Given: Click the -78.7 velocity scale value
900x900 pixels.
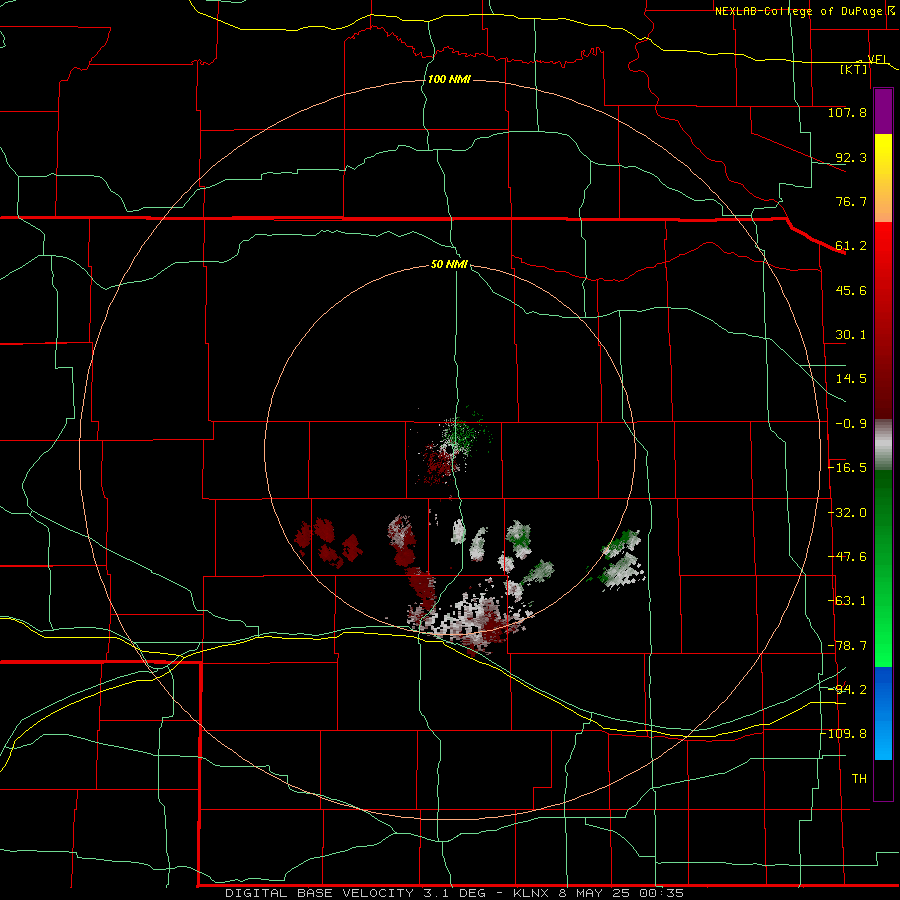Looking at the screenshot, I should 847,646.
